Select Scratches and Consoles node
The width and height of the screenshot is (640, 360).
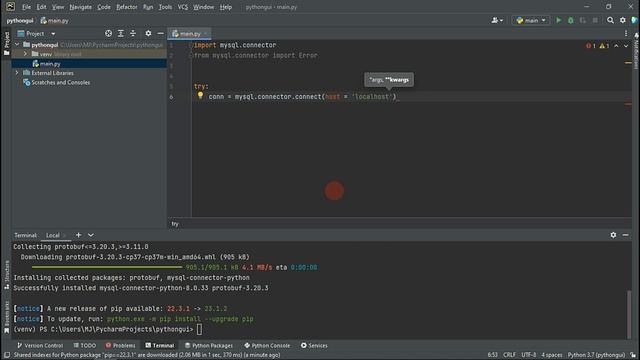click(60, 82)
